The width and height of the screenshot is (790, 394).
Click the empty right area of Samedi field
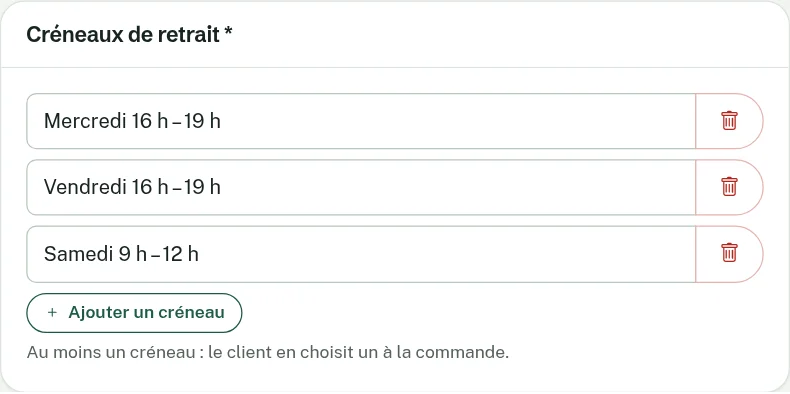tap(446, 253)
